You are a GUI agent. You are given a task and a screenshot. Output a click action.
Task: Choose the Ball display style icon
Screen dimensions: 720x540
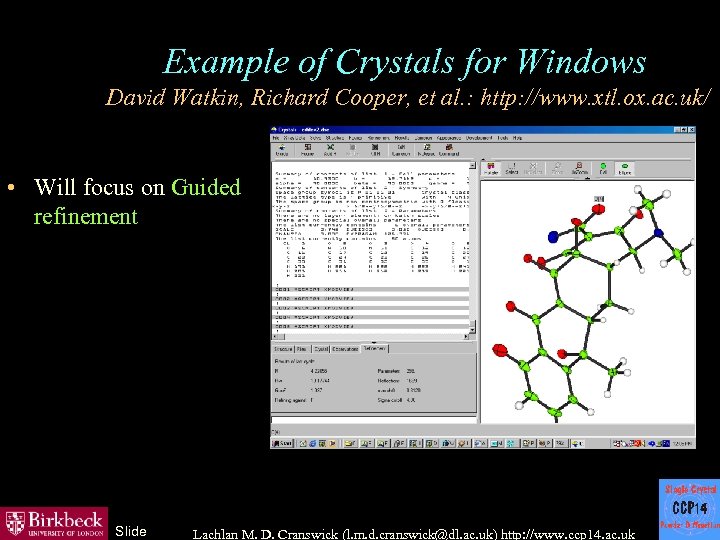coord(603,169)
